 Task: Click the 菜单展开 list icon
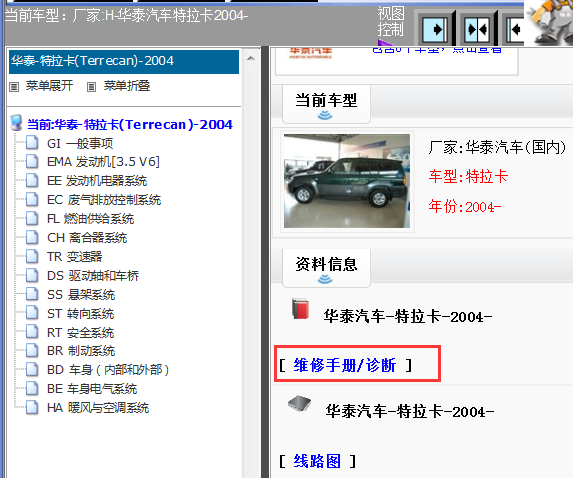pyautogui.click(x=14, y=87)
